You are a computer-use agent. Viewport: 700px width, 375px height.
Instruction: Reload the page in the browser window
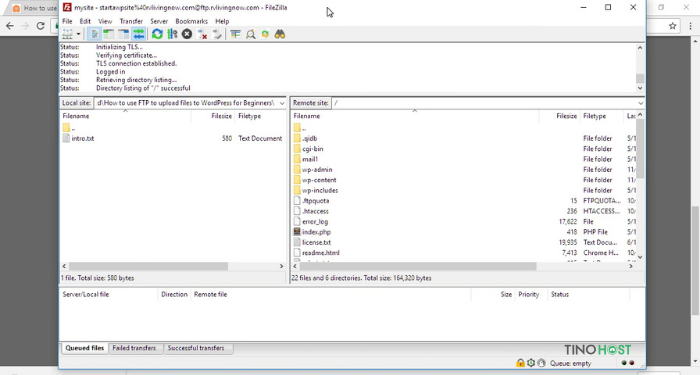point(40,26)
